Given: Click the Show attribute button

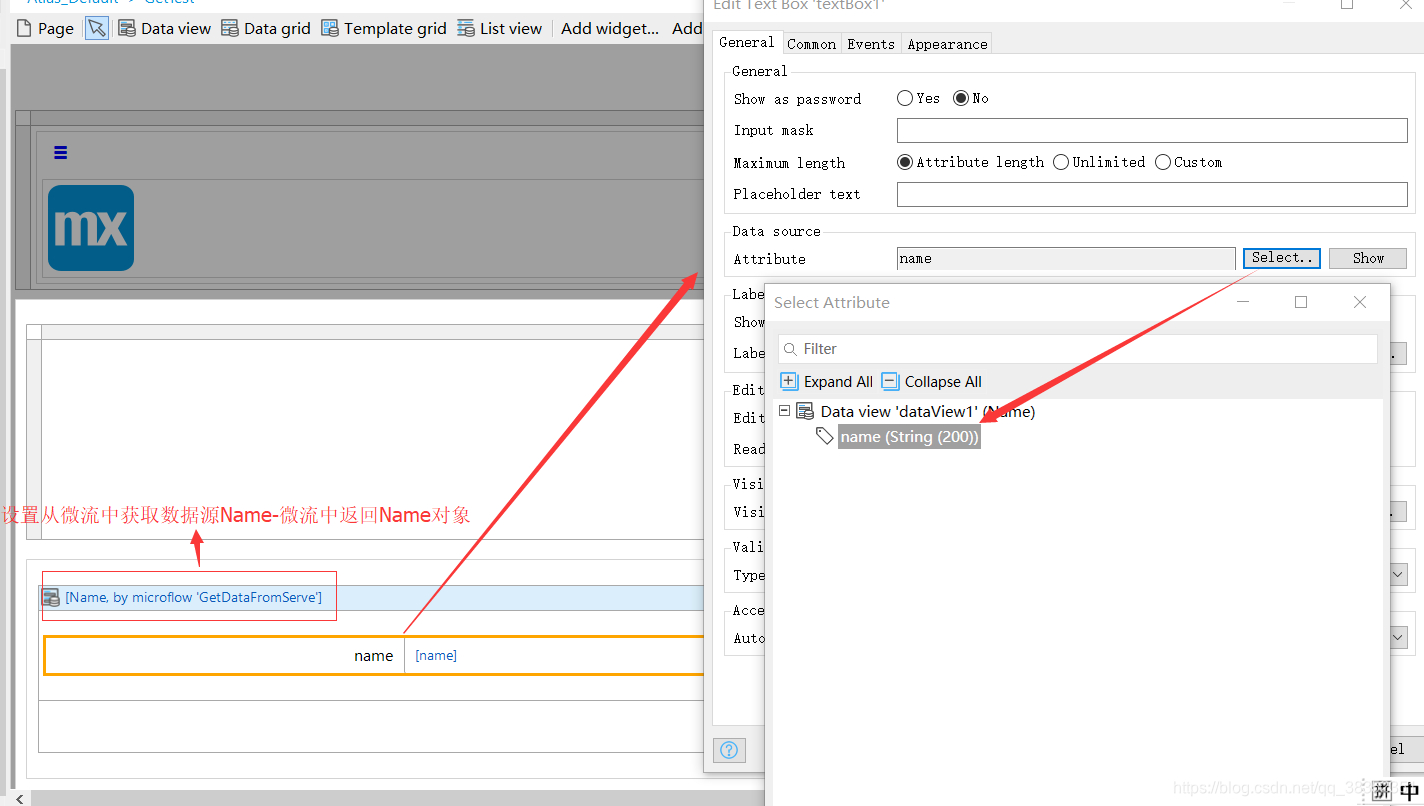Looking at the screenshot, I should 1368,258.
